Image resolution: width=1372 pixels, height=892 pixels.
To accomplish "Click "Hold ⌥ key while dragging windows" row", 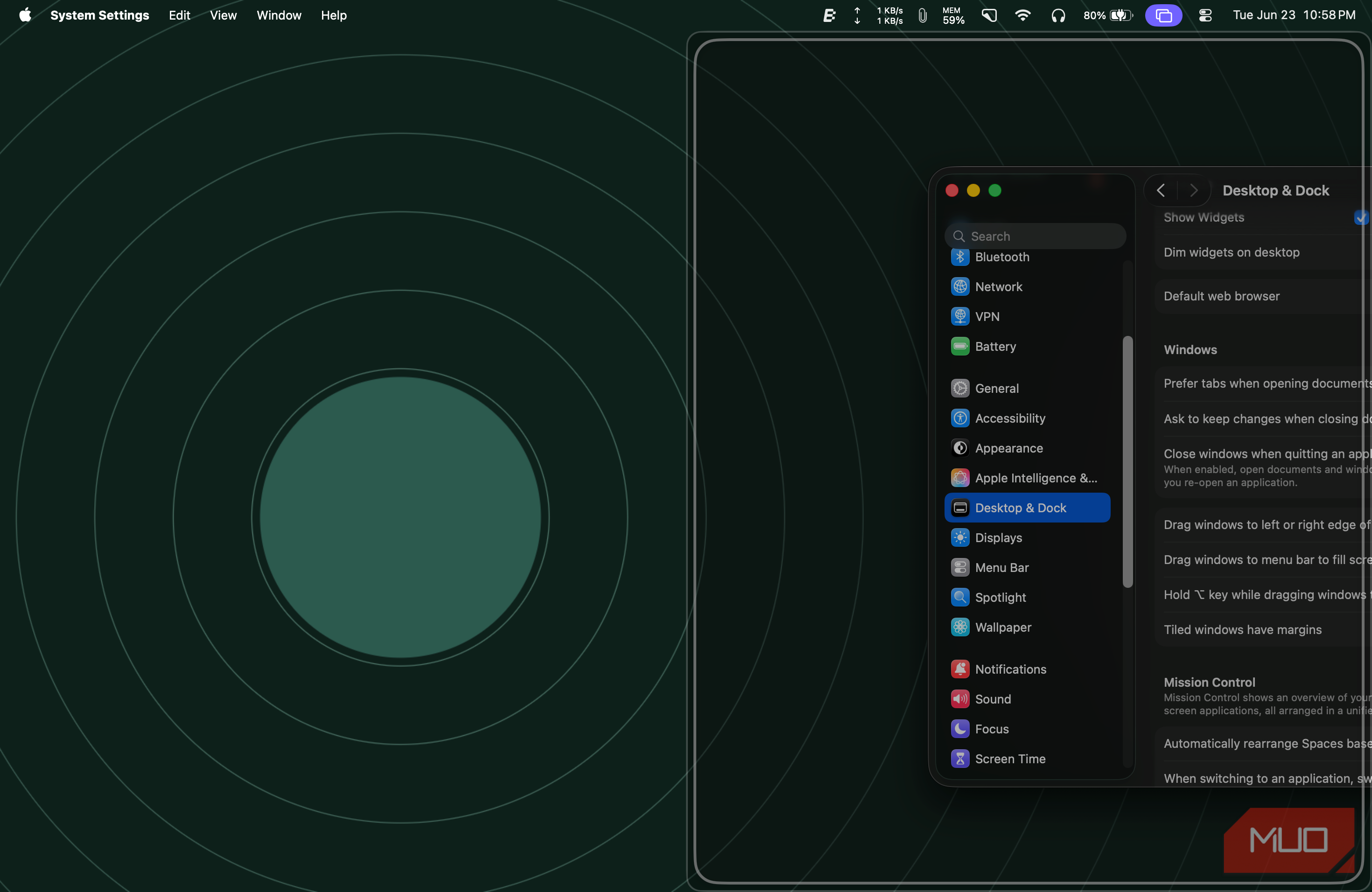I will [1264, 595].
